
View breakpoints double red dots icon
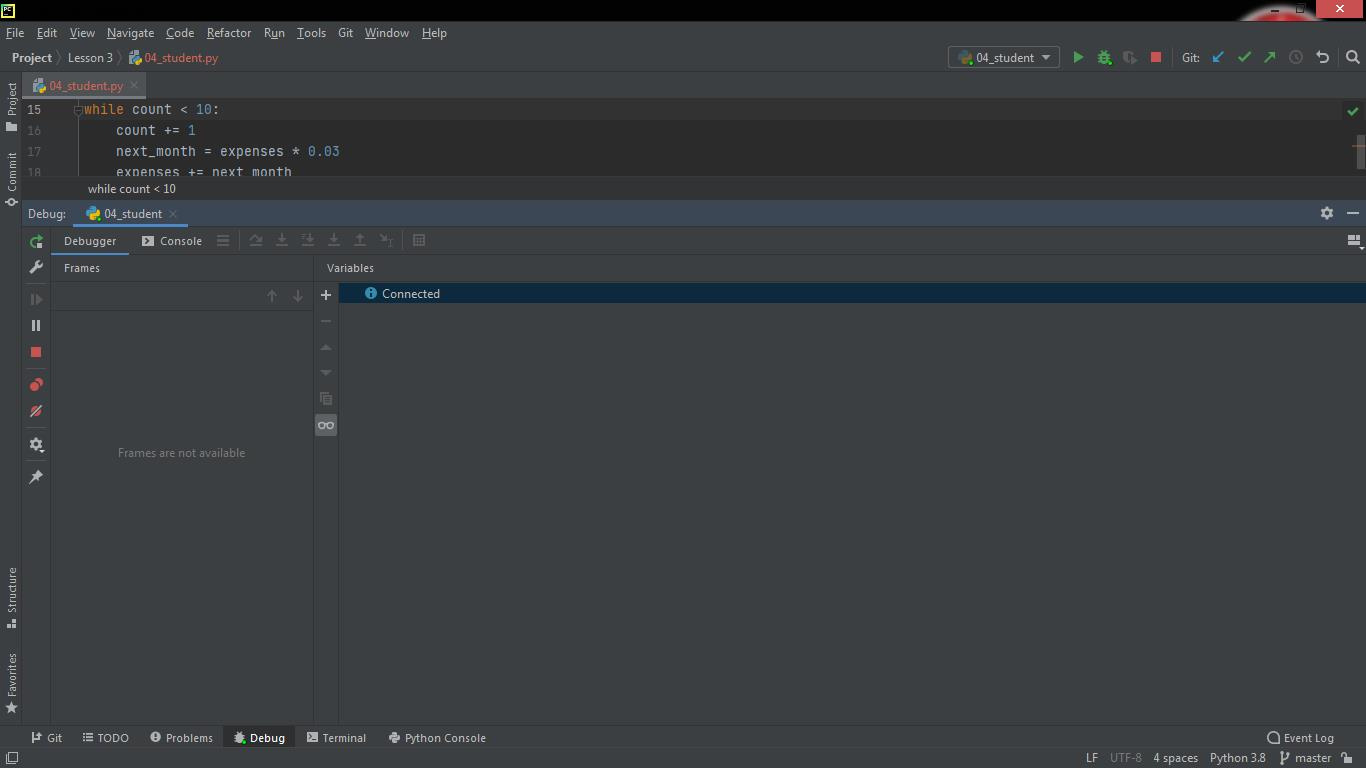click(x=36, y=385)
